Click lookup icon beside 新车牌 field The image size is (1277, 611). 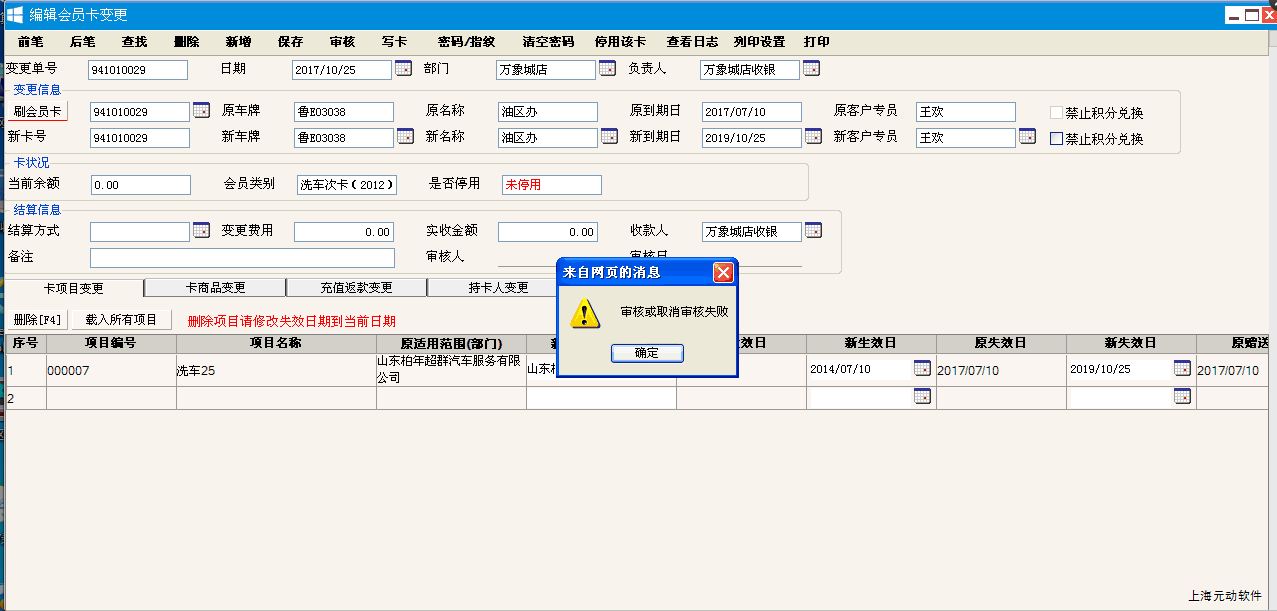coord(405,137)
